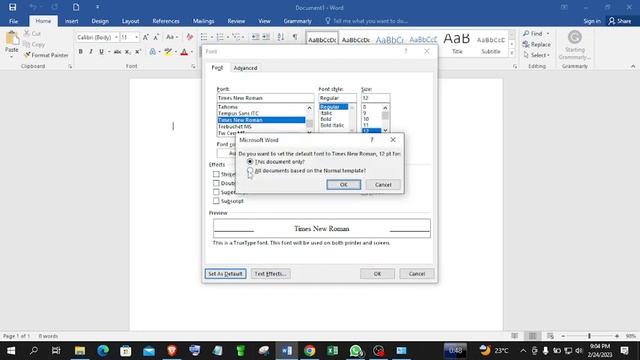
Task: Open Font group dialog launcher
Action: pyautogui.click(x=193, y=67)
